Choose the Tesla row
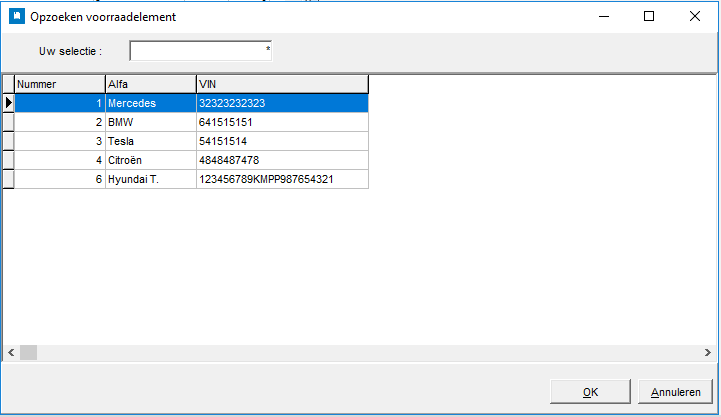721x417 pixels. [150, 141]
